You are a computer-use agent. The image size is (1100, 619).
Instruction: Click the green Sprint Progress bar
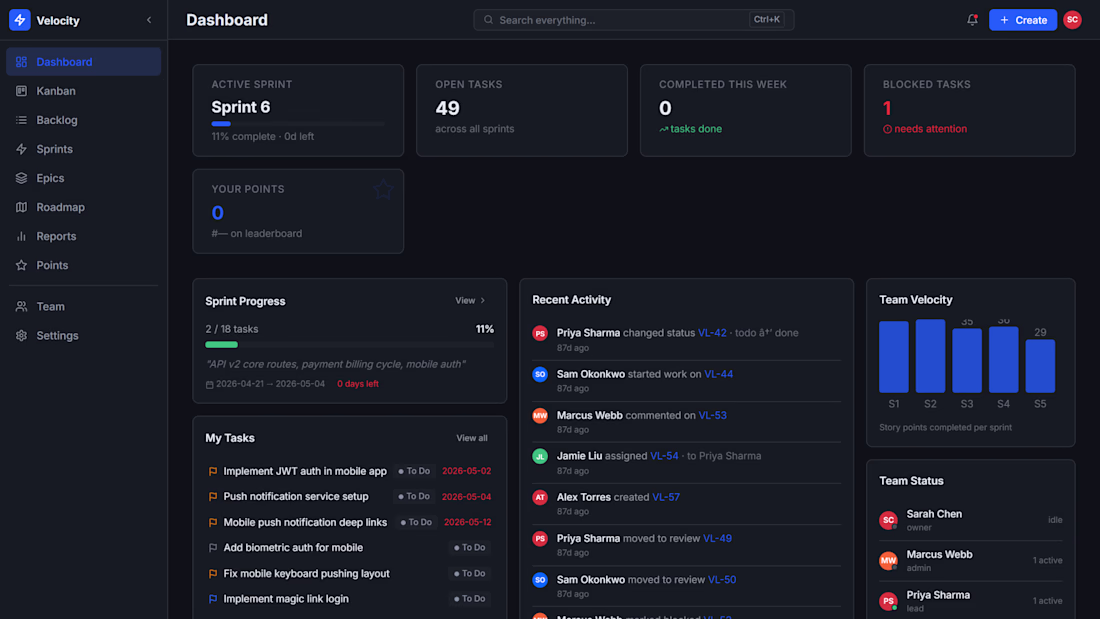[x=349, y=345]
